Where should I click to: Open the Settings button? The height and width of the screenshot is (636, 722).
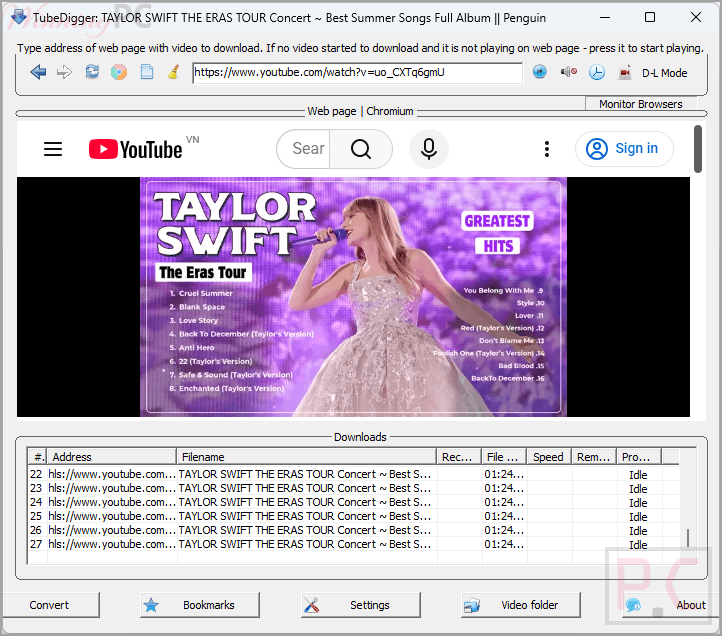click(361, 605)
